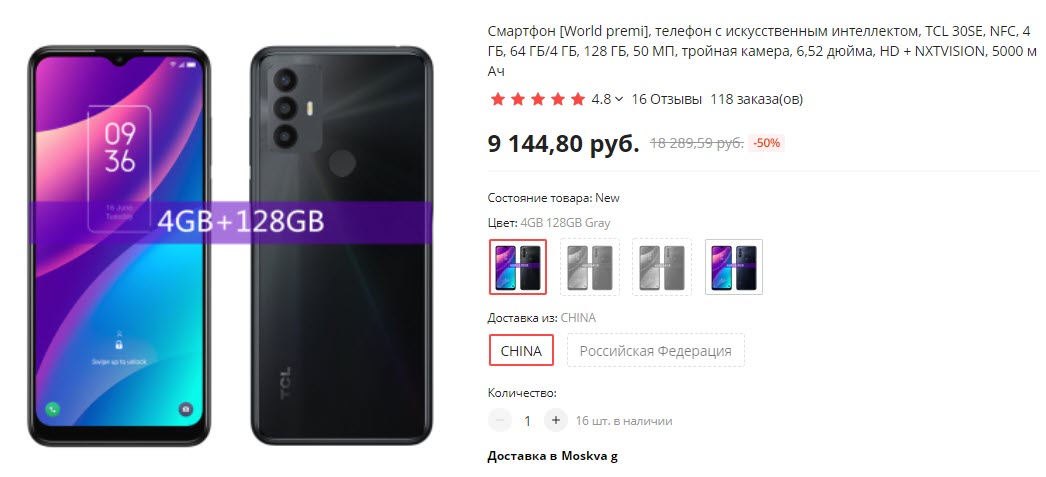The image size is (1046, 477).
Task: Expand the 4.8 rating chevron dropdown
Action: [x=619, y=99]
